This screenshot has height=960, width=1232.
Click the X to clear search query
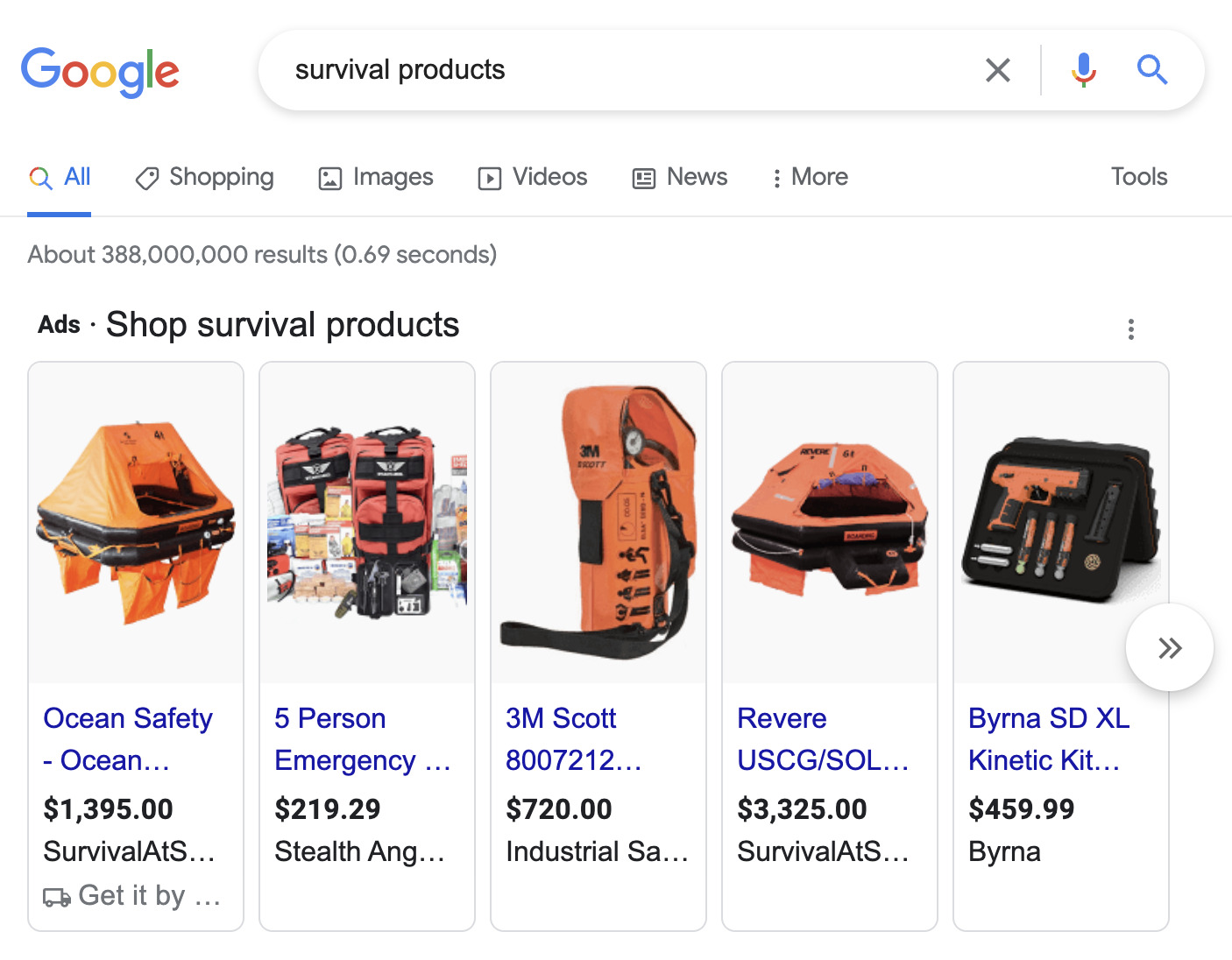tap(997, 69)
